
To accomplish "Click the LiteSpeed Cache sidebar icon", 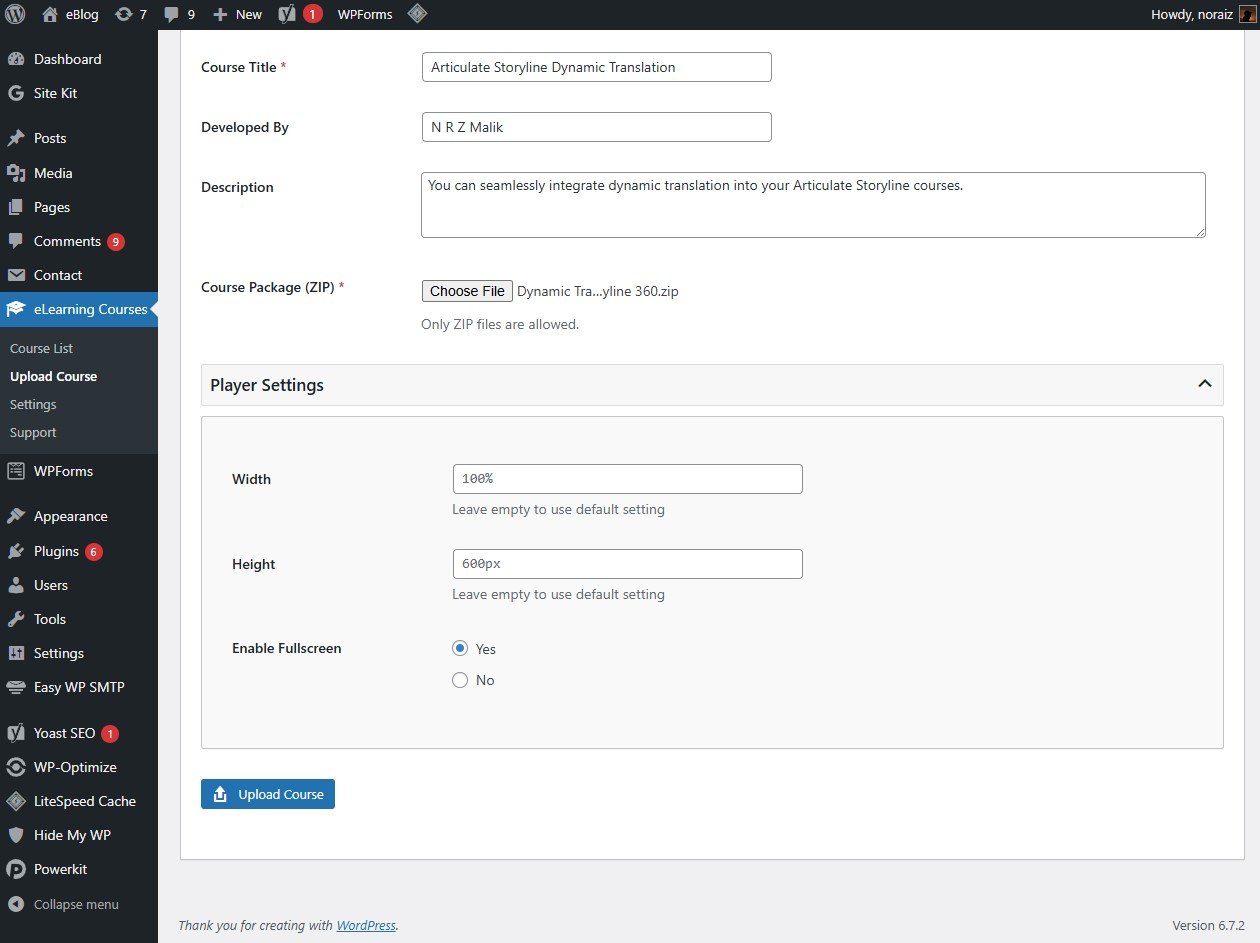I will pyautogui.click(x=16, y=801).
